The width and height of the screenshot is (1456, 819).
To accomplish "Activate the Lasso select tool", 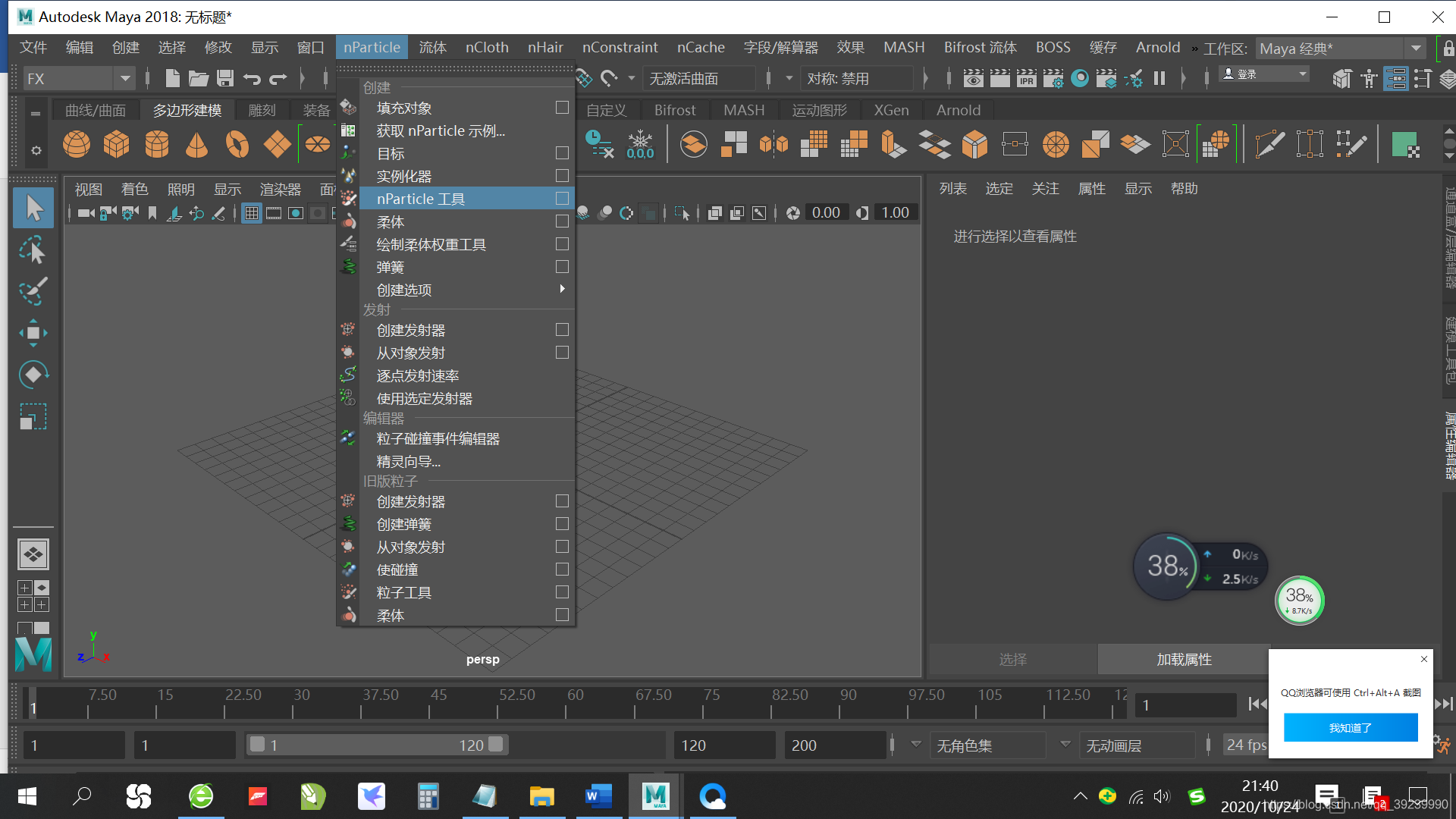I will [x=33, y=249].
